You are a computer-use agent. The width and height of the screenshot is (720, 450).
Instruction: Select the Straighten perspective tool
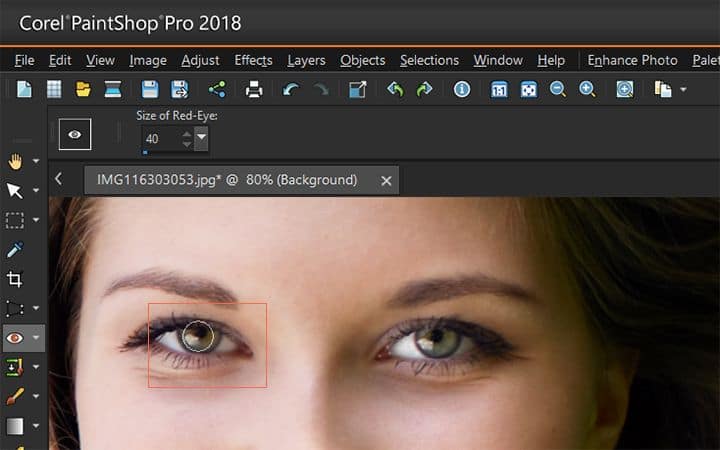tap(15, 309)
